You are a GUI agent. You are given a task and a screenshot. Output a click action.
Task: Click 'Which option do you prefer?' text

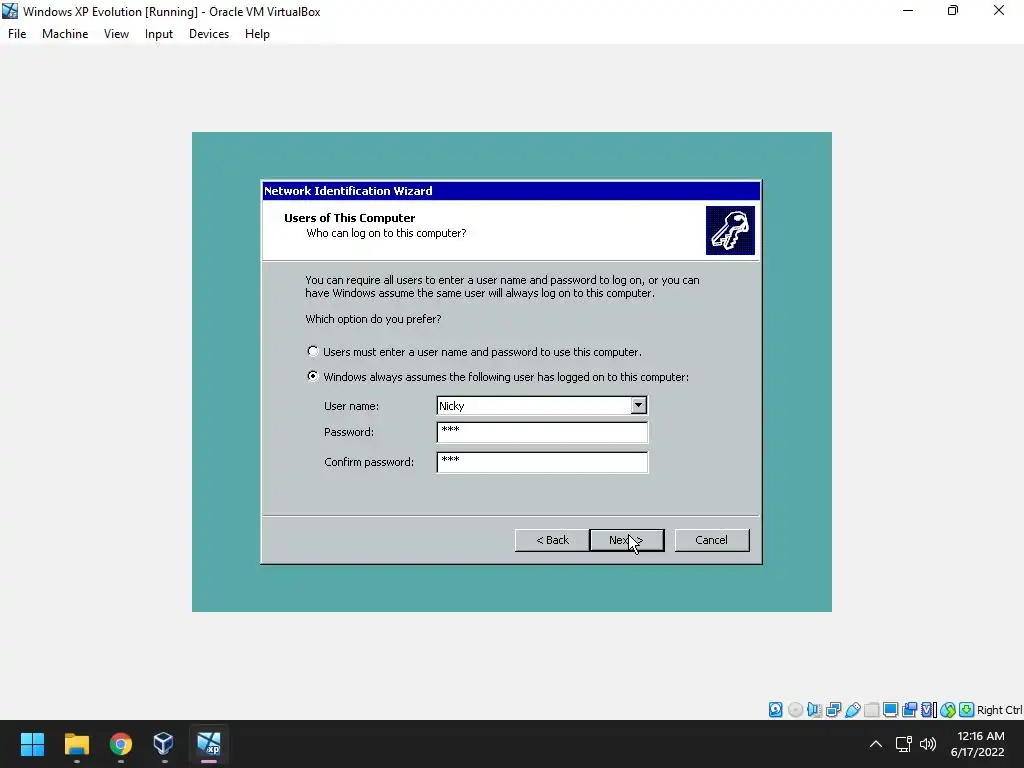pyautogui.click(x=373, y=319)
